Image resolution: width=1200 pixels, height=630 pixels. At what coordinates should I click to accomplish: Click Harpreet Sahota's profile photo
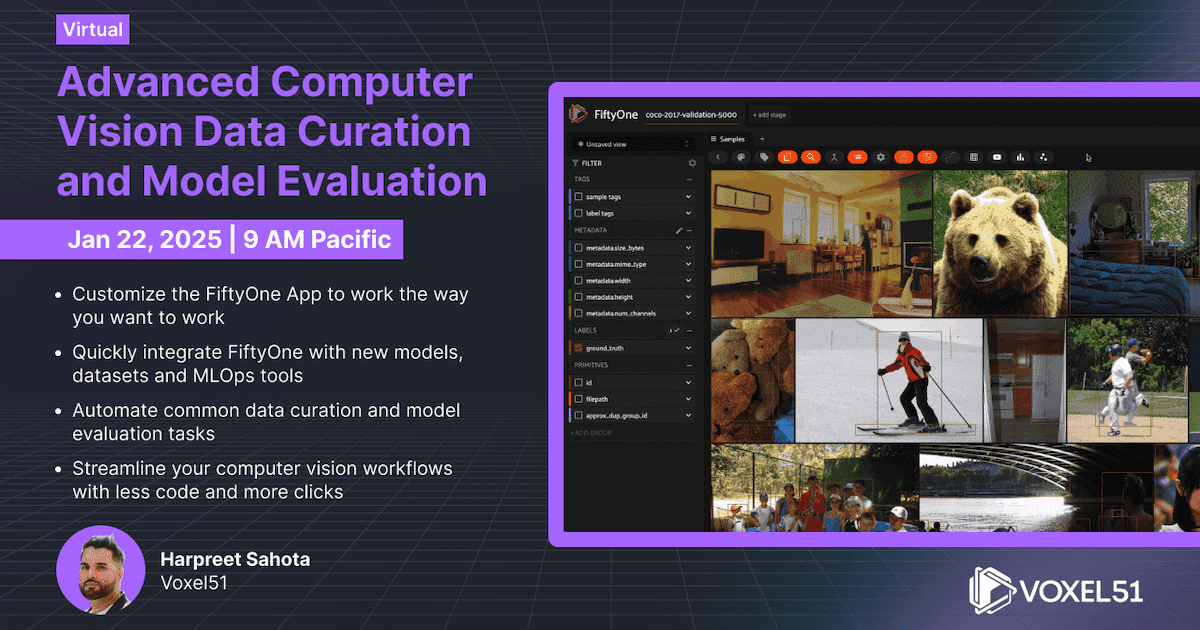101,569
